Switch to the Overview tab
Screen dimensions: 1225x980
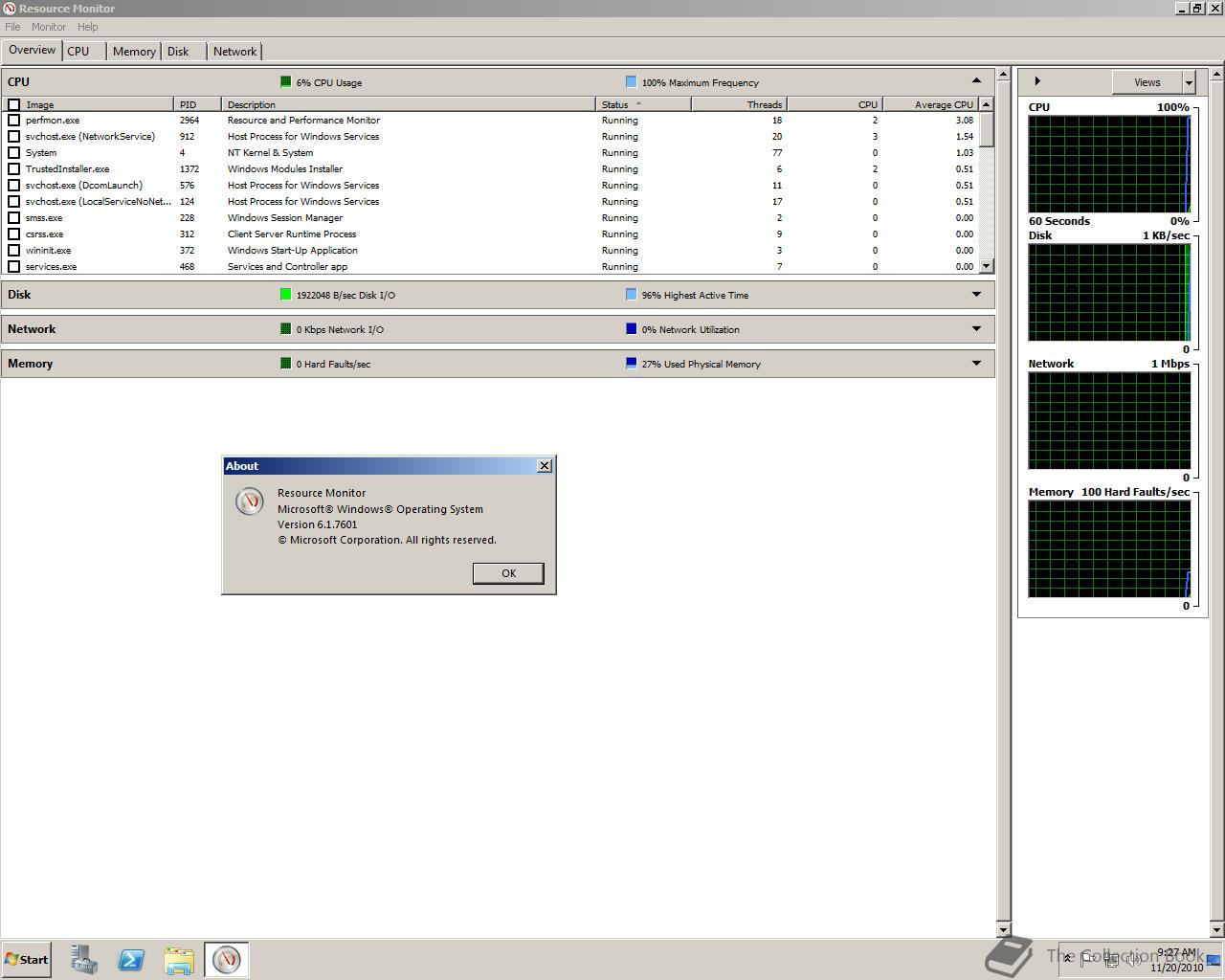[x=33, y=51]
